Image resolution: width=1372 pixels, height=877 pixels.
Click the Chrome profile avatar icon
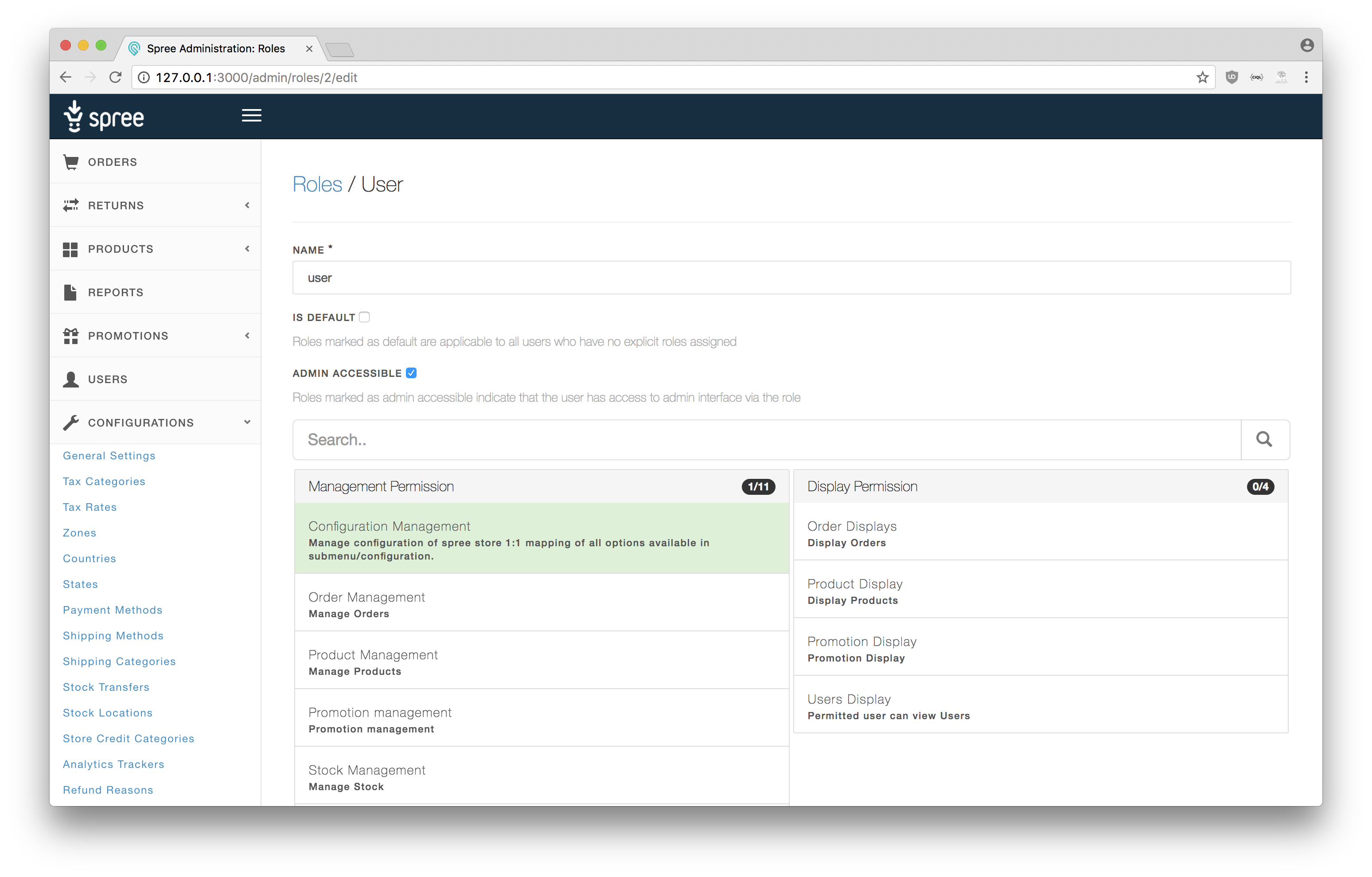point(1307,45)
